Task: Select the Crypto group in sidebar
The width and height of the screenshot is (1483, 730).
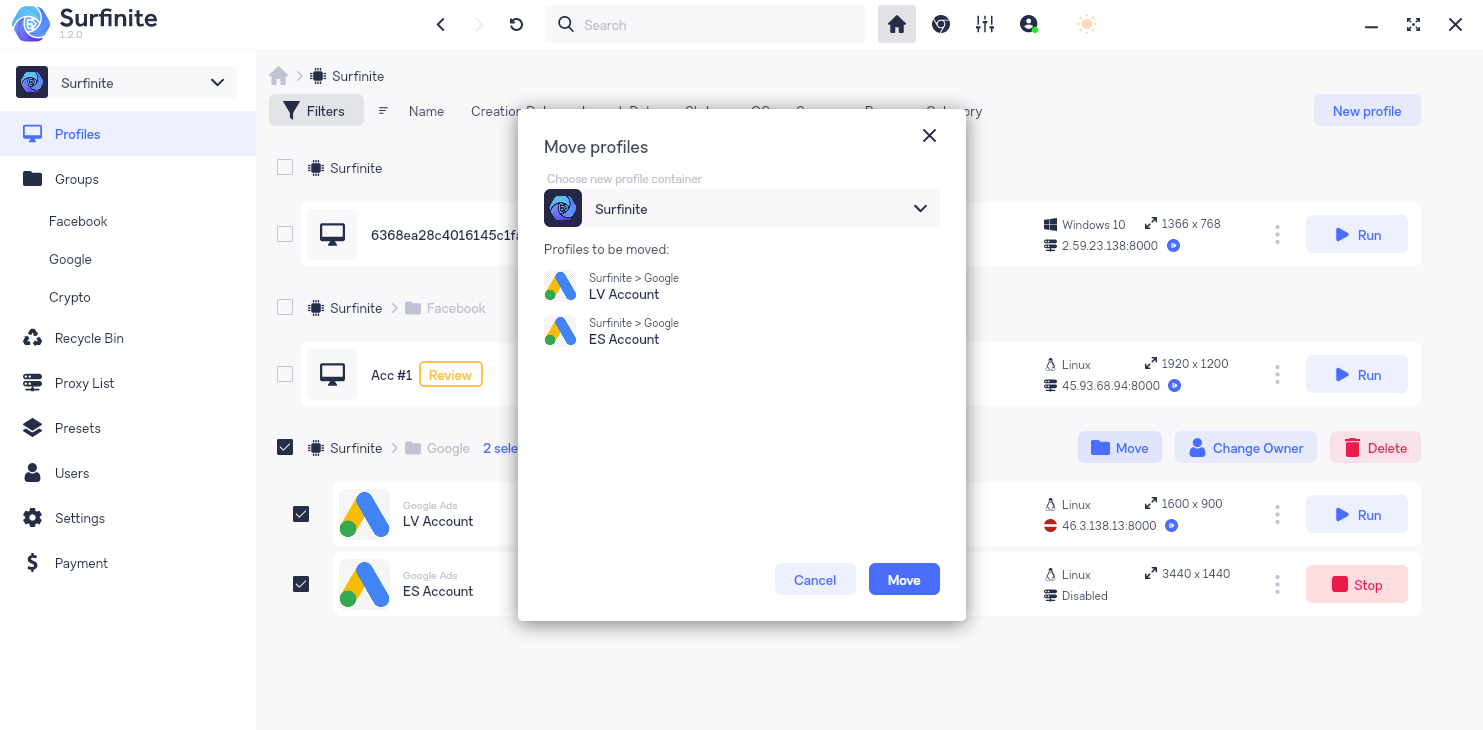Action: [70, 297]
